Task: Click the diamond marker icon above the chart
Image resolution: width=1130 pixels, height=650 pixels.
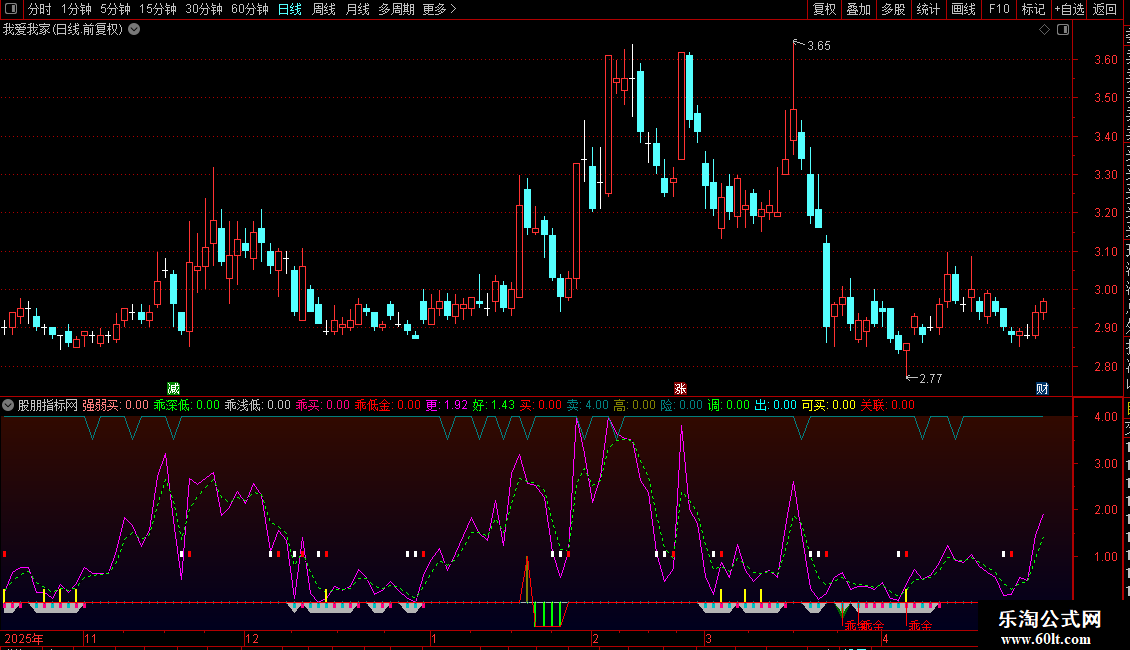Action: [1044, 30]
